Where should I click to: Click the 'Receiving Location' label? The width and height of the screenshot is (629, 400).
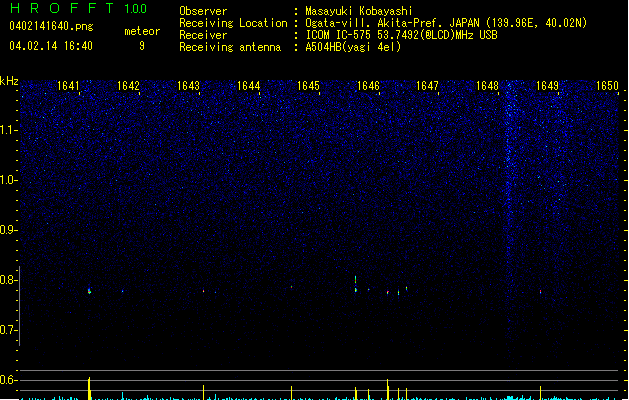(x=233, y=23)
